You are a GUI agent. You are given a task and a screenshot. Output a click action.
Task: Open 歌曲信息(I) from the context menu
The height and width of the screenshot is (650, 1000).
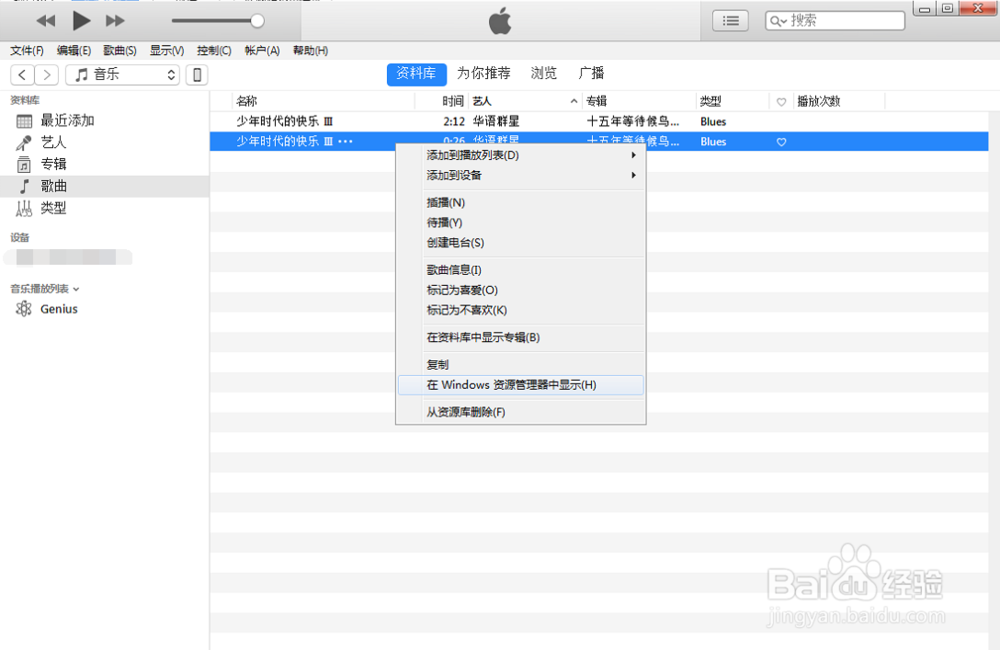coord(521,270)
